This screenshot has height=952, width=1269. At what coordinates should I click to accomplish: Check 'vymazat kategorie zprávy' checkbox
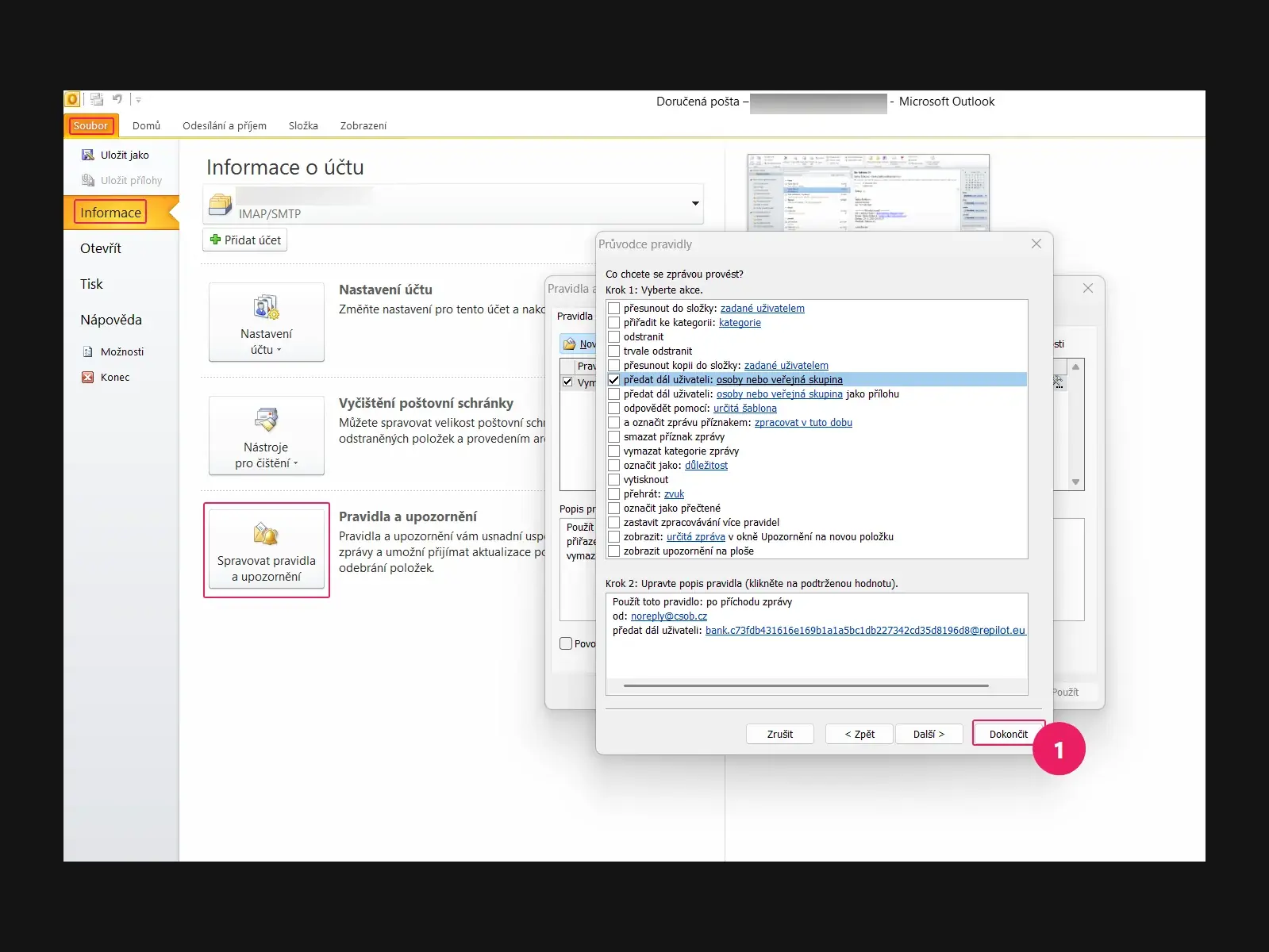click(613, 451)
